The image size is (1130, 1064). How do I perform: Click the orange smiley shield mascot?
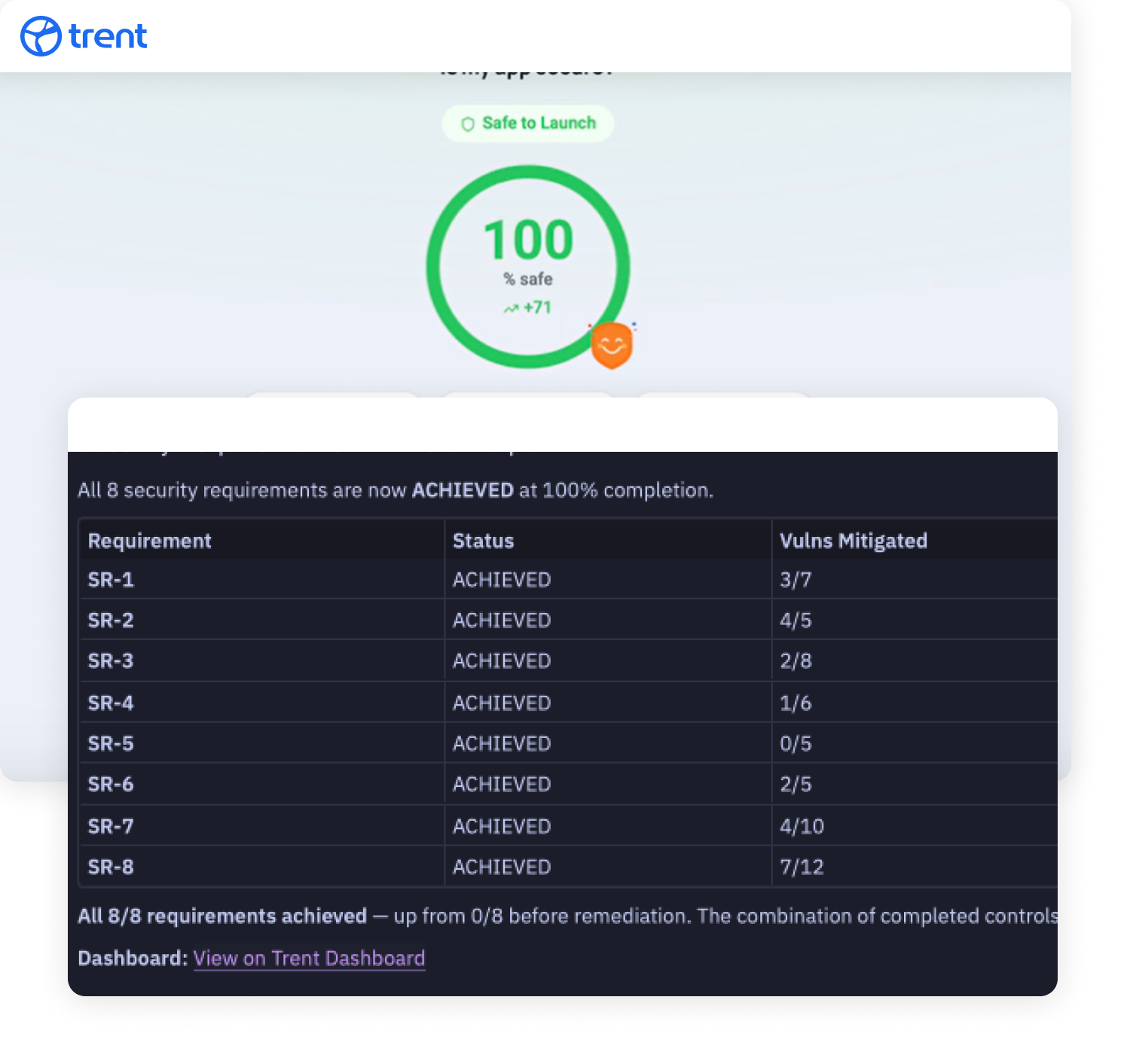612,346
